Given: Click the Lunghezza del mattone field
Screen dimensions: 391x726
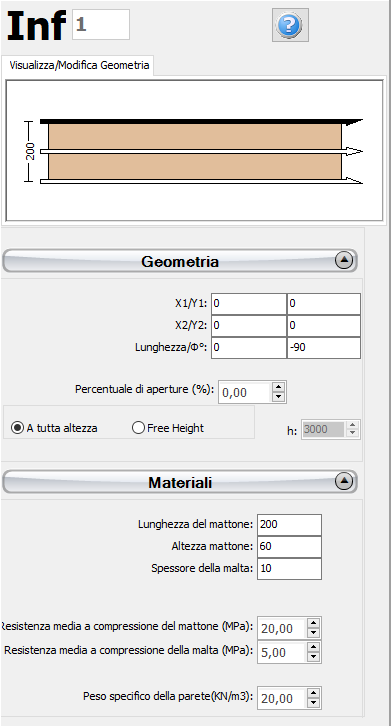Looking at the screenshot, I should tap(289, 525).
